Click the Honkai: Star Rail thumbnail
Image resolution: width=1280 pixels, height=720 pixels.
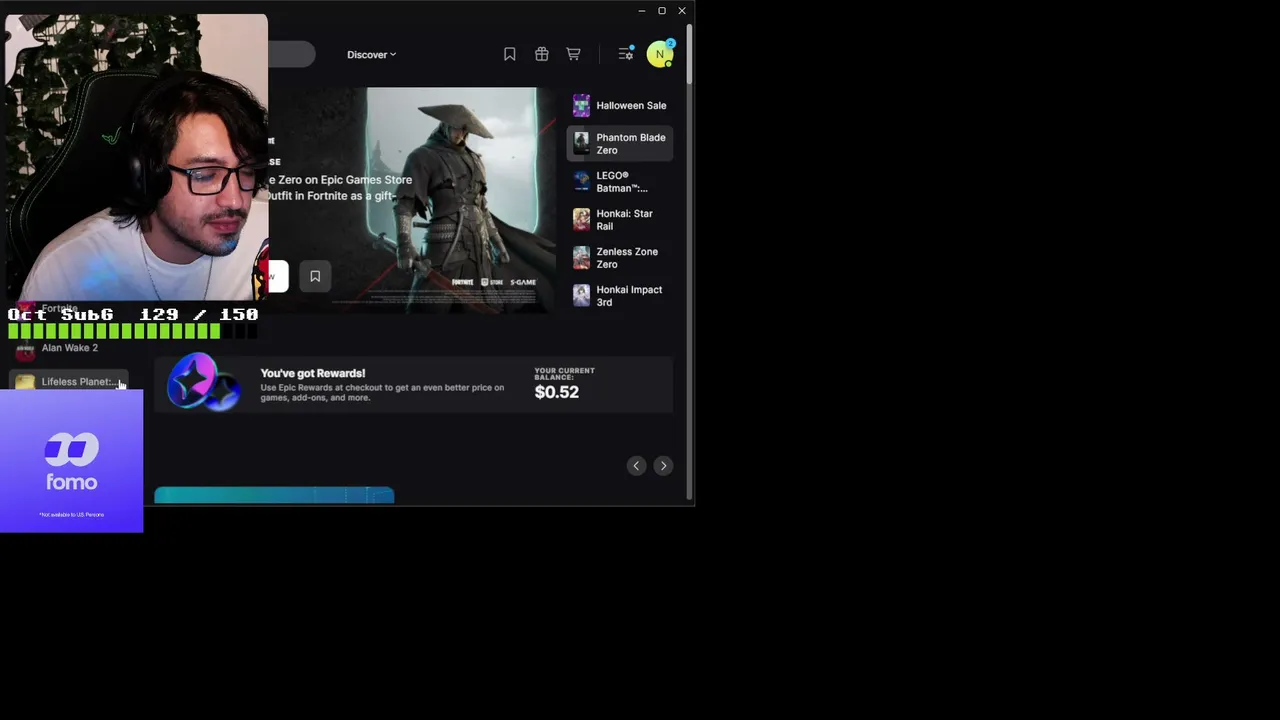(x=581, y=220)
